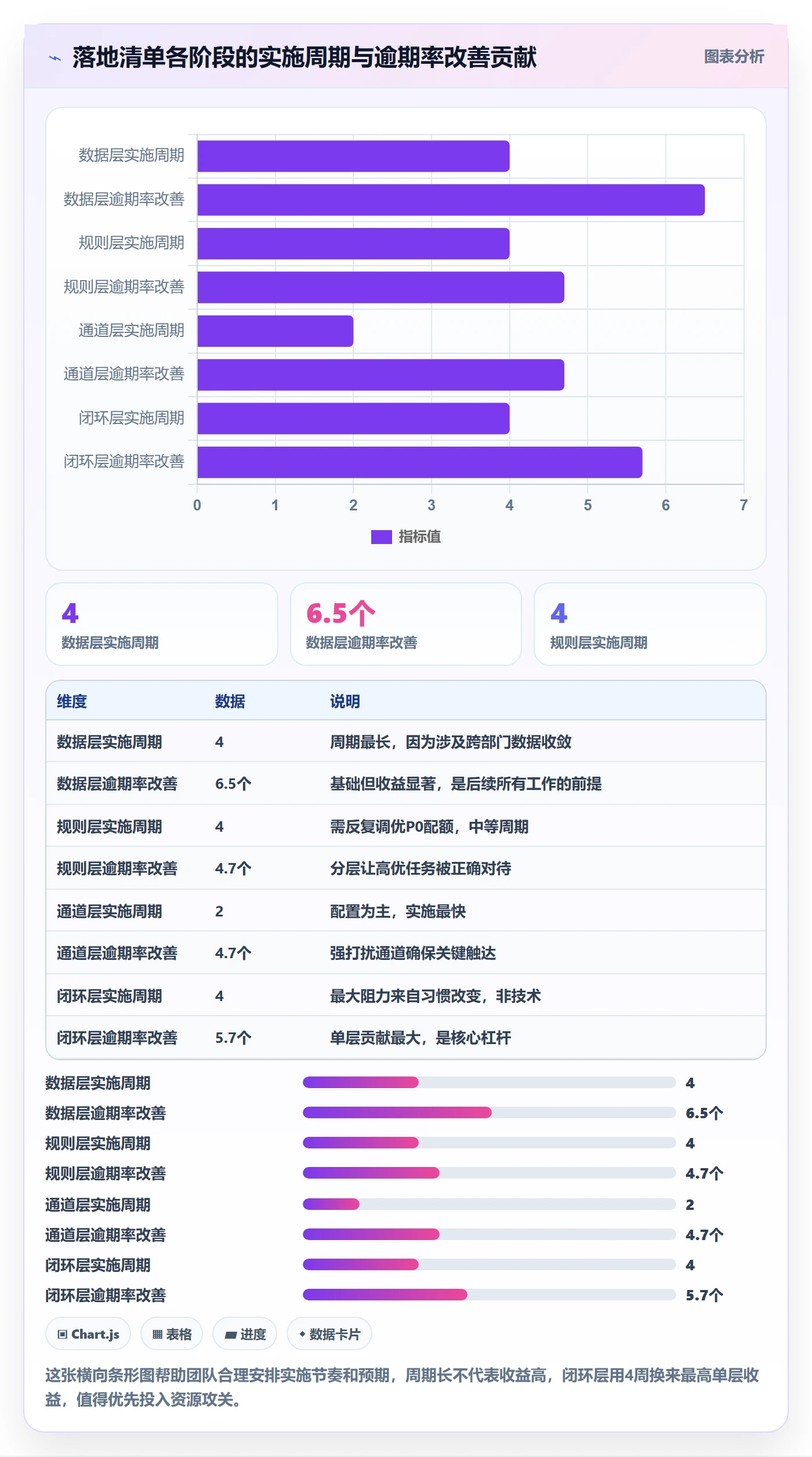Viewport: 812px width, 1457px height.
Task: Click table cell 最大阻力来自习惯改变，非技术
Action: (x=436, y=996)
